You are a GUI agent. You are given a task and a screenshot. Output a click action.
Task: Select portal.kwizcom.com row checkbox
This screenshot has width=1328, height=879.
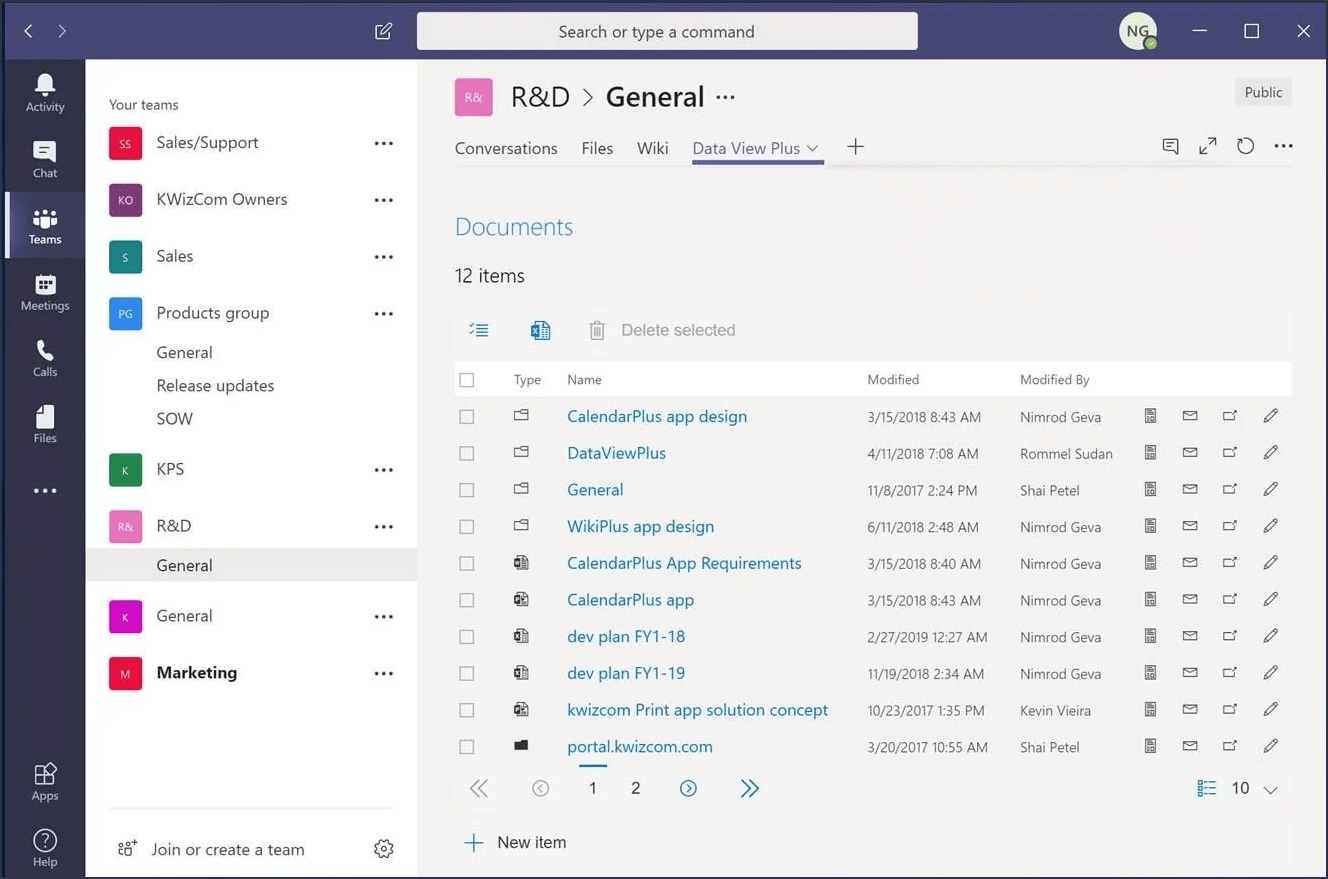coord(467,747)
